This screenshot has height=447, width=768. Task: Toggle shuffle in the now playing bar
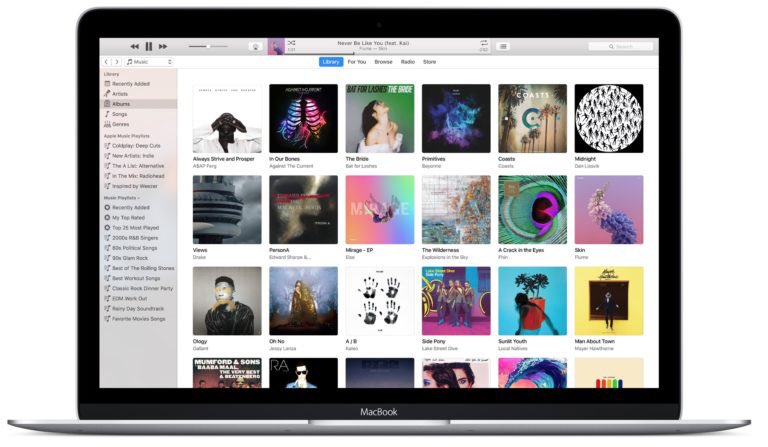tap(291, 43)
